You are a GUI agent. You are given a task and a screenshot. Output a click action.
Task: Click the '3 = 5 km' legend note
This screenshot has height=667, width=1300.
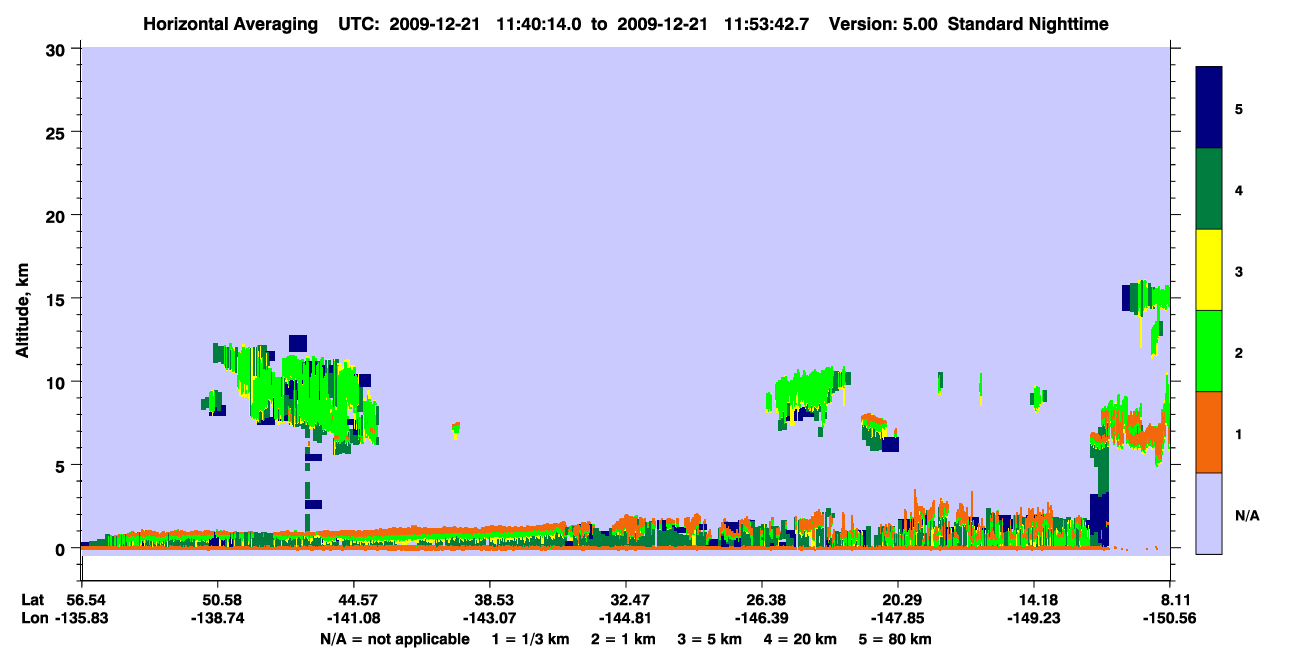coord(711,639)
